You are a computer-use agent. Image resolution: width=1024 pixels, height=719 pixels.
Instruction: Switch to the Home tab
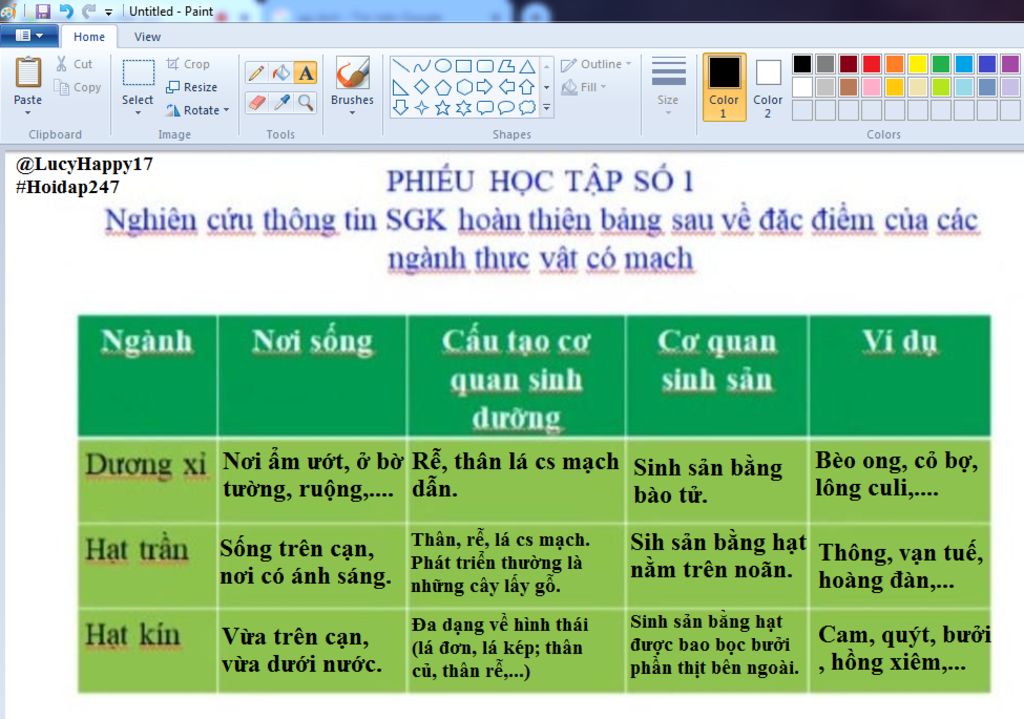click(x=89, y=37)
